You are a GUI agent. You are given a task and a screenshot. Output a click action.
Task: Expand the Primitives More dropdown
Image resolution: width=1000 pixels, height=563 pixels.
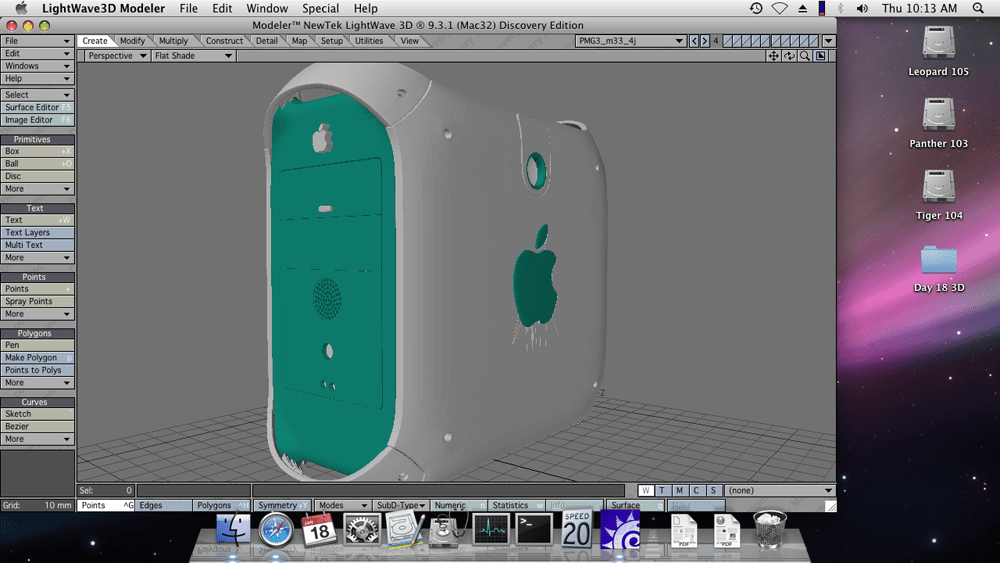pos(37,189)
